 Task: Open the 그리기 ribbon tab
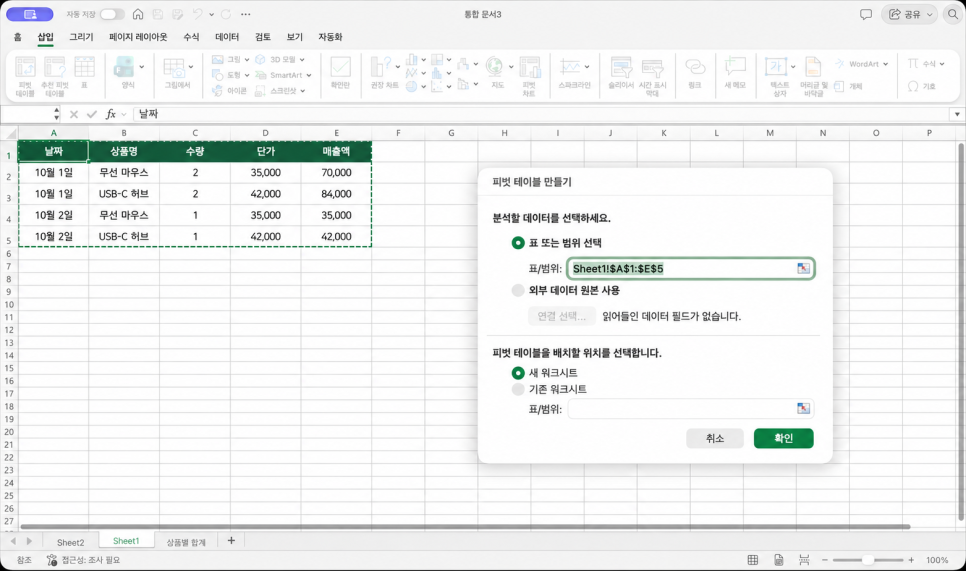click(81, 37)
